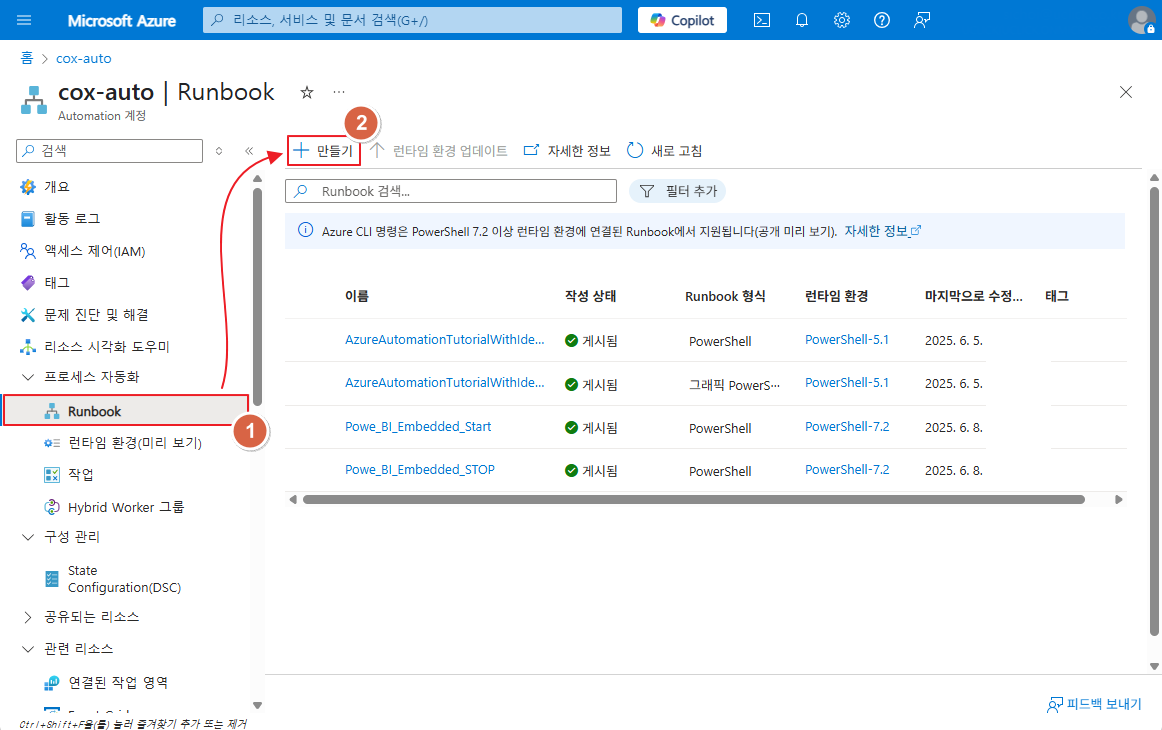This screenshot has height=730, width=1162.
Task: Click 런타임 환경 업데이트 toolbar item
Action: 438,150
